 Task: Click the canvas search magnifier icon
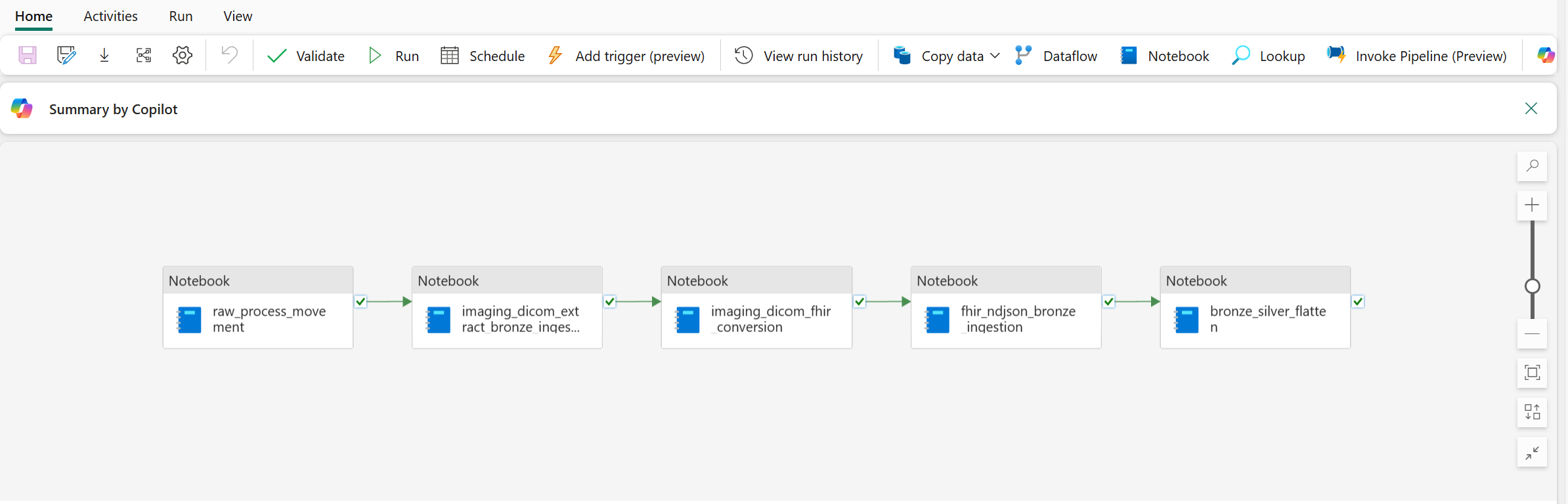(1532, 166)
